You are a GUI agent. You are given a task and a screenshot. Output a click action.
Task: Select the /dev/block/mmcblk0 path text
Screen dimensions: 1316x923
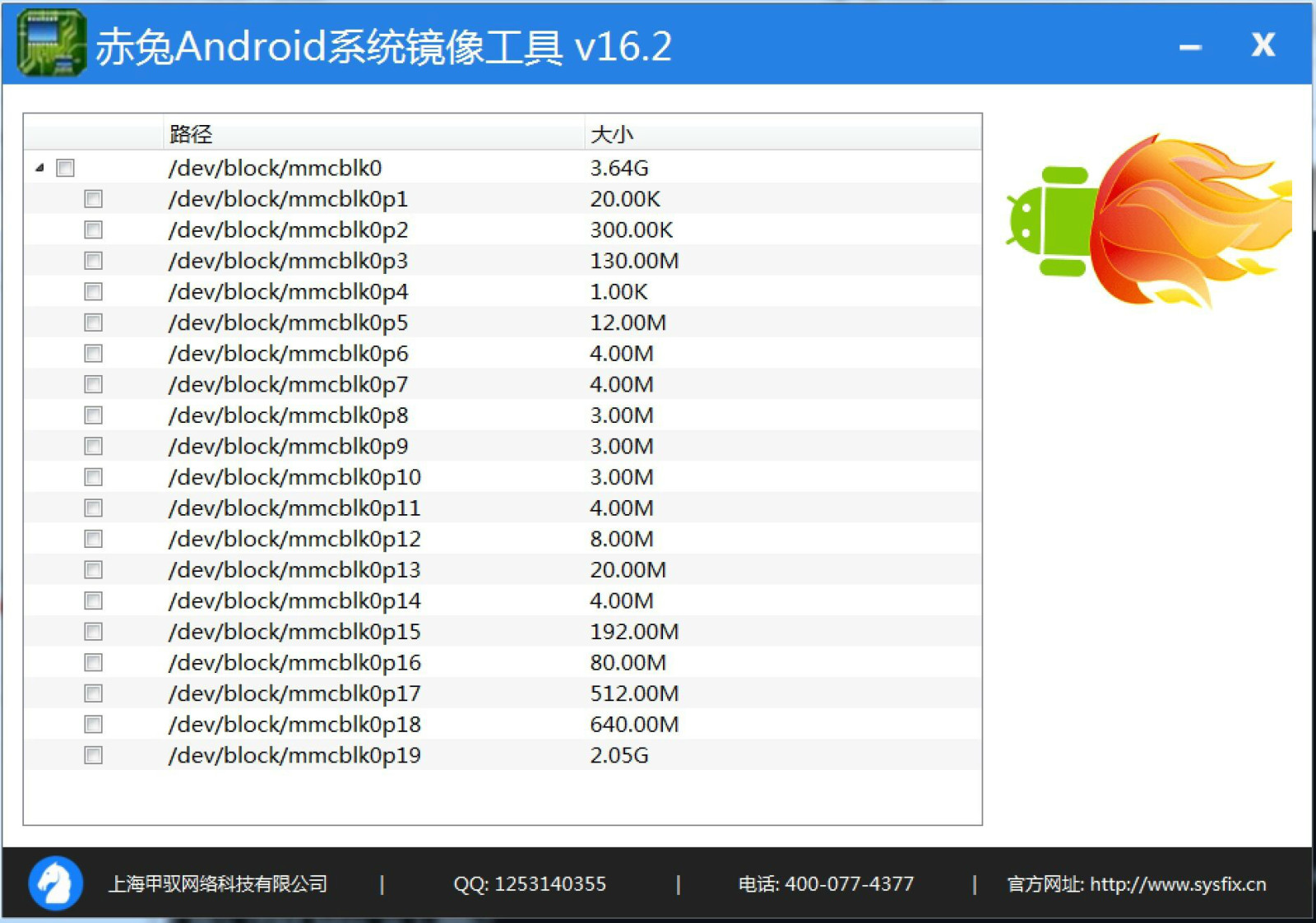click(275, 168)
